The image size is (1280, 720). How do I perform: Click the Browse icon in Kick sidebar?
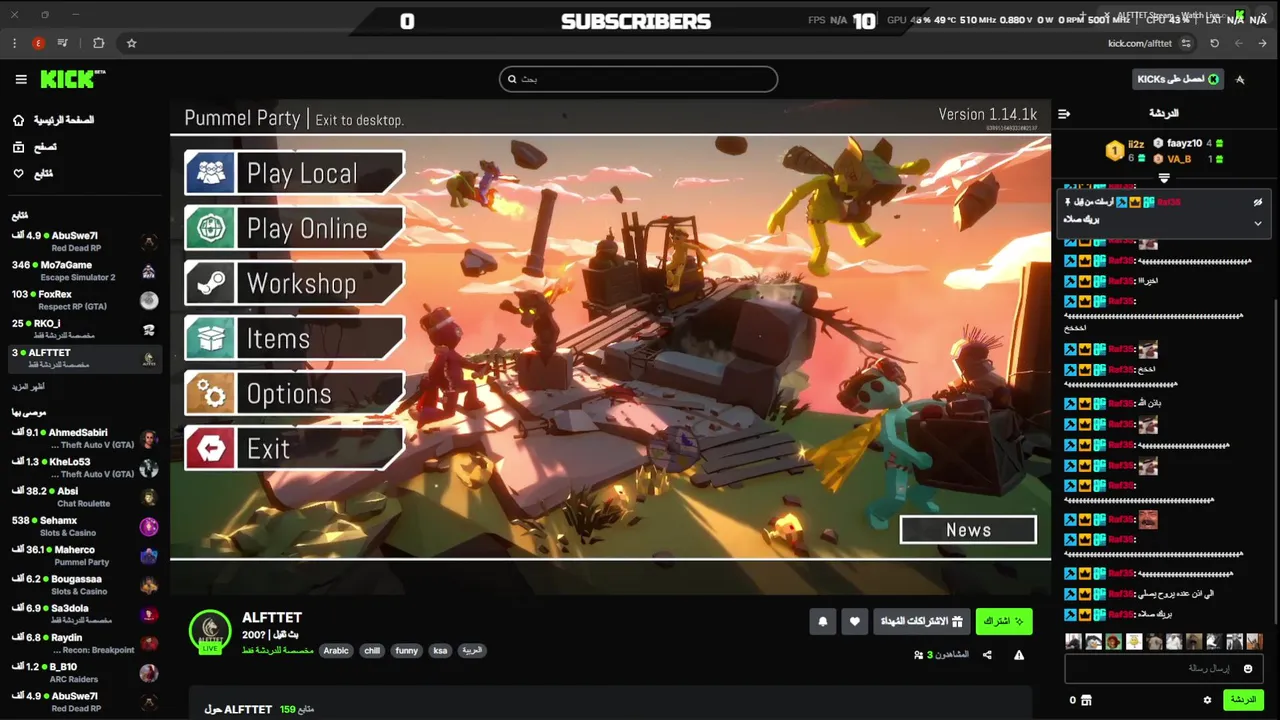click(x=18, y=147)
